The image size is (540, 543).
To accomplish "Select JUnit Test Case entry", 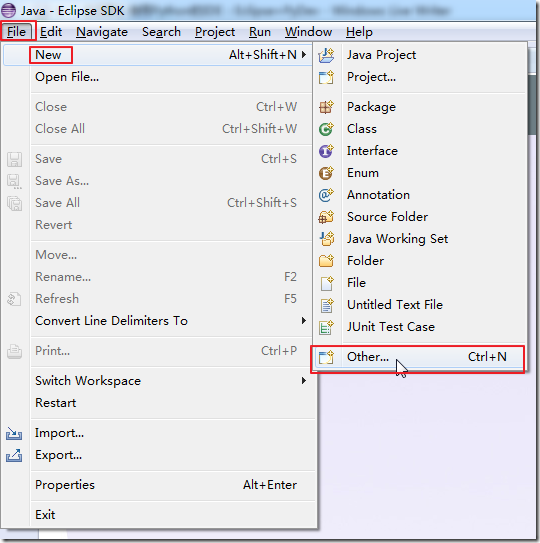I will click(x=421, y=327).
